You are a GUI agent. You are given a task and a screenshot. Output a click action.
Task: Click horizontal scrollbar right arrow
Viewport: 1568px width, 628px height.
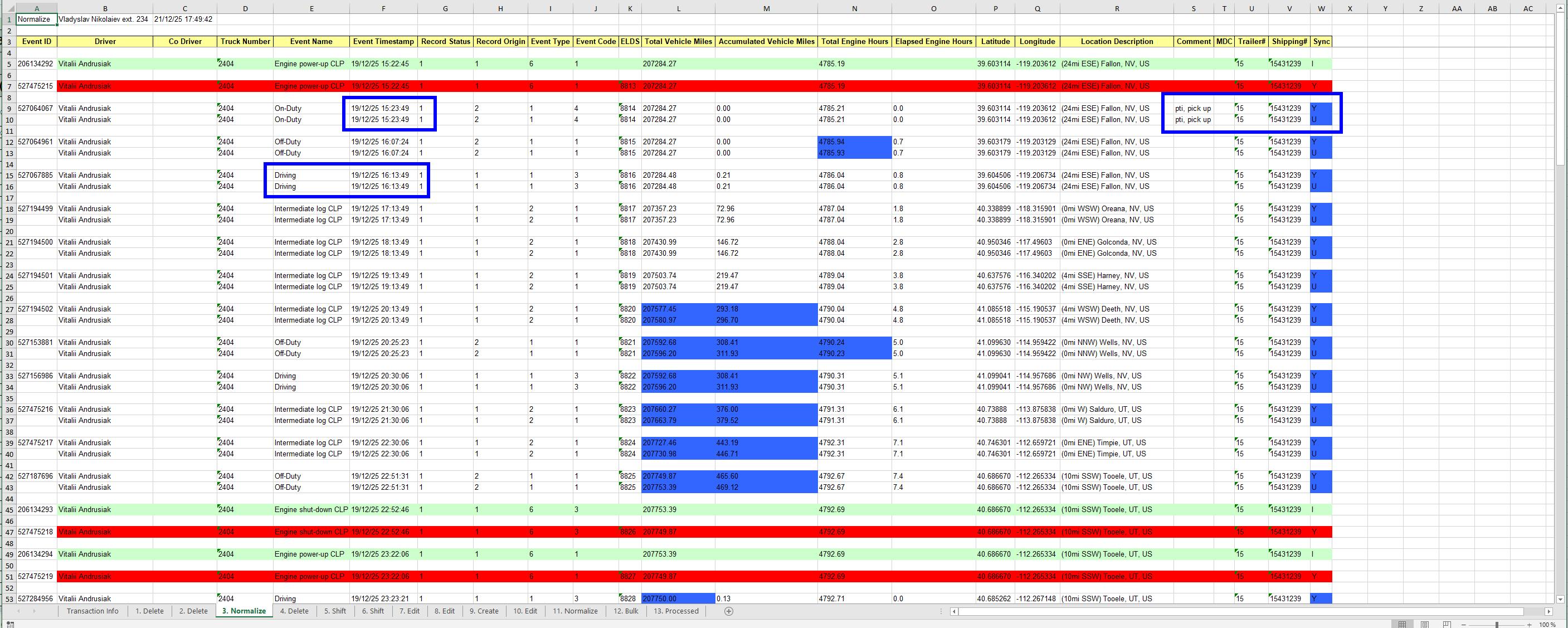pos(1548,611)
